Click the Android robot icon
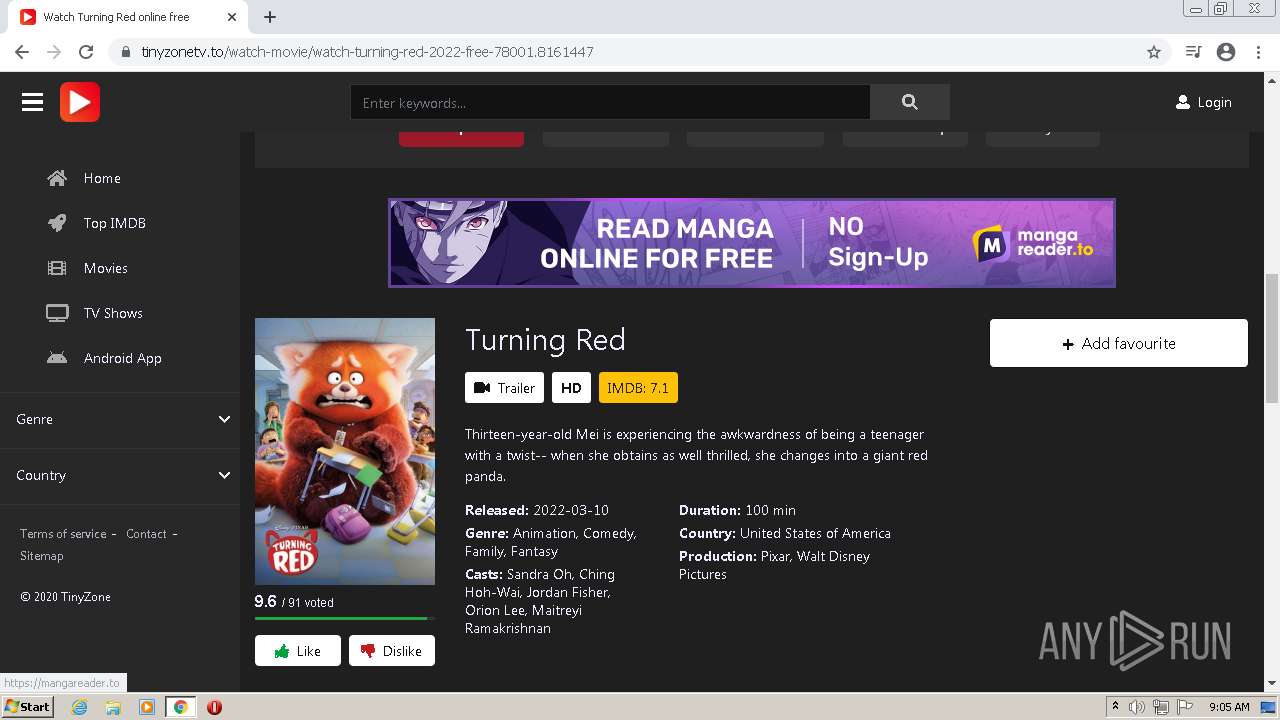The width and height of the screenshot is (1280, 720). click(57, 358)
